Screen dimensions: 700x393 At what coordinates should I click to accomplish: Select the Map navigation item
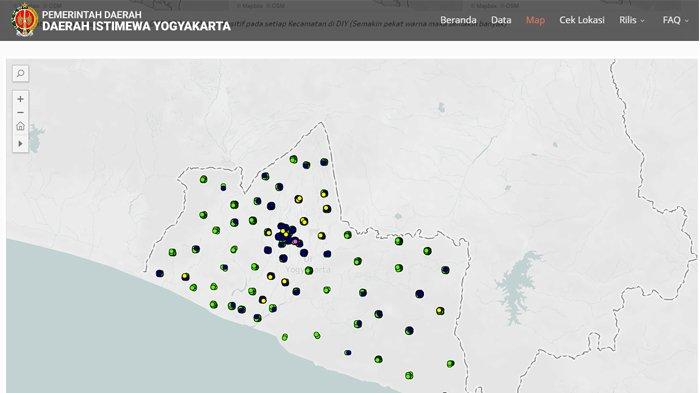535,20
